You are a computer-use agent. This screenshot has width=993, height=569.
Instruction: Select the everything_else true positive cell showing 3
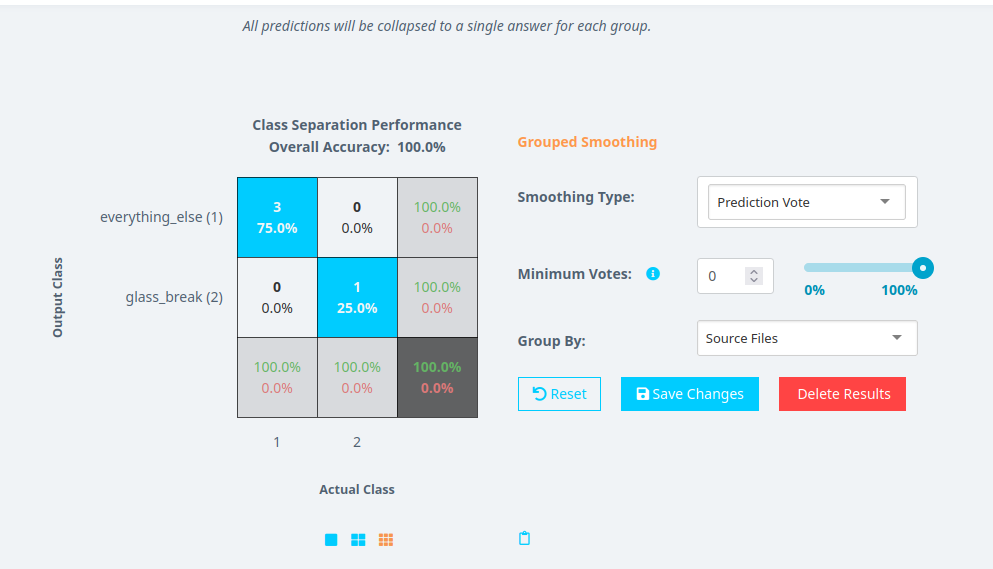pyautogui.click(x=277, y=217)
